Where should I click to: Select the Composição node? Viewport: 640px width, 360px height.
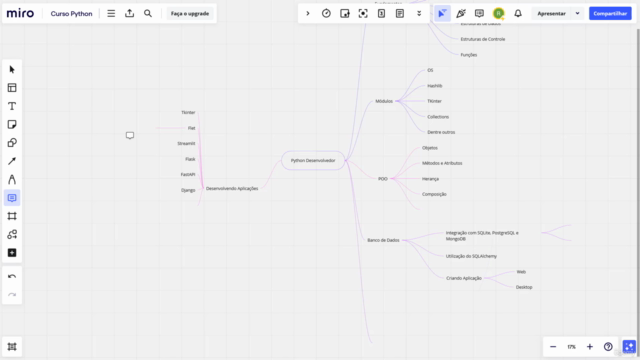coord(434,194)
